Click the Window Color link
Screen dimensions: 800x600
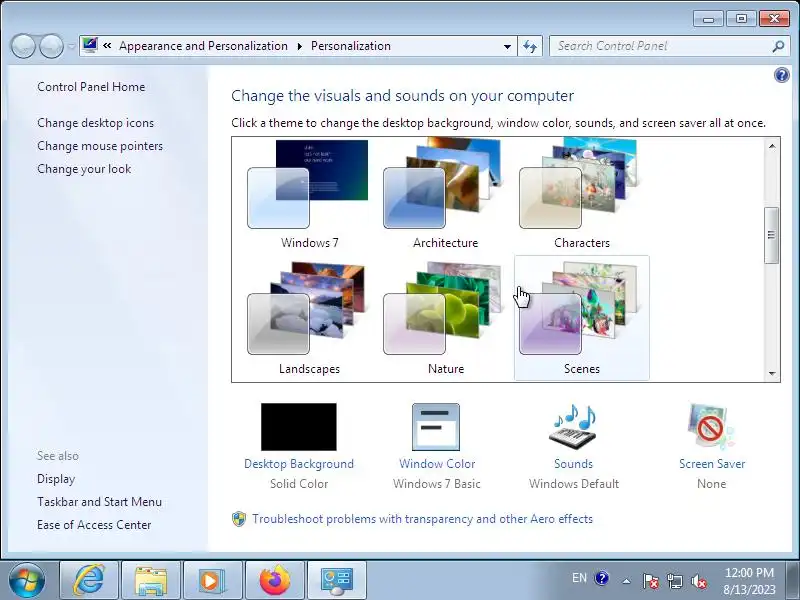[437, 464]
